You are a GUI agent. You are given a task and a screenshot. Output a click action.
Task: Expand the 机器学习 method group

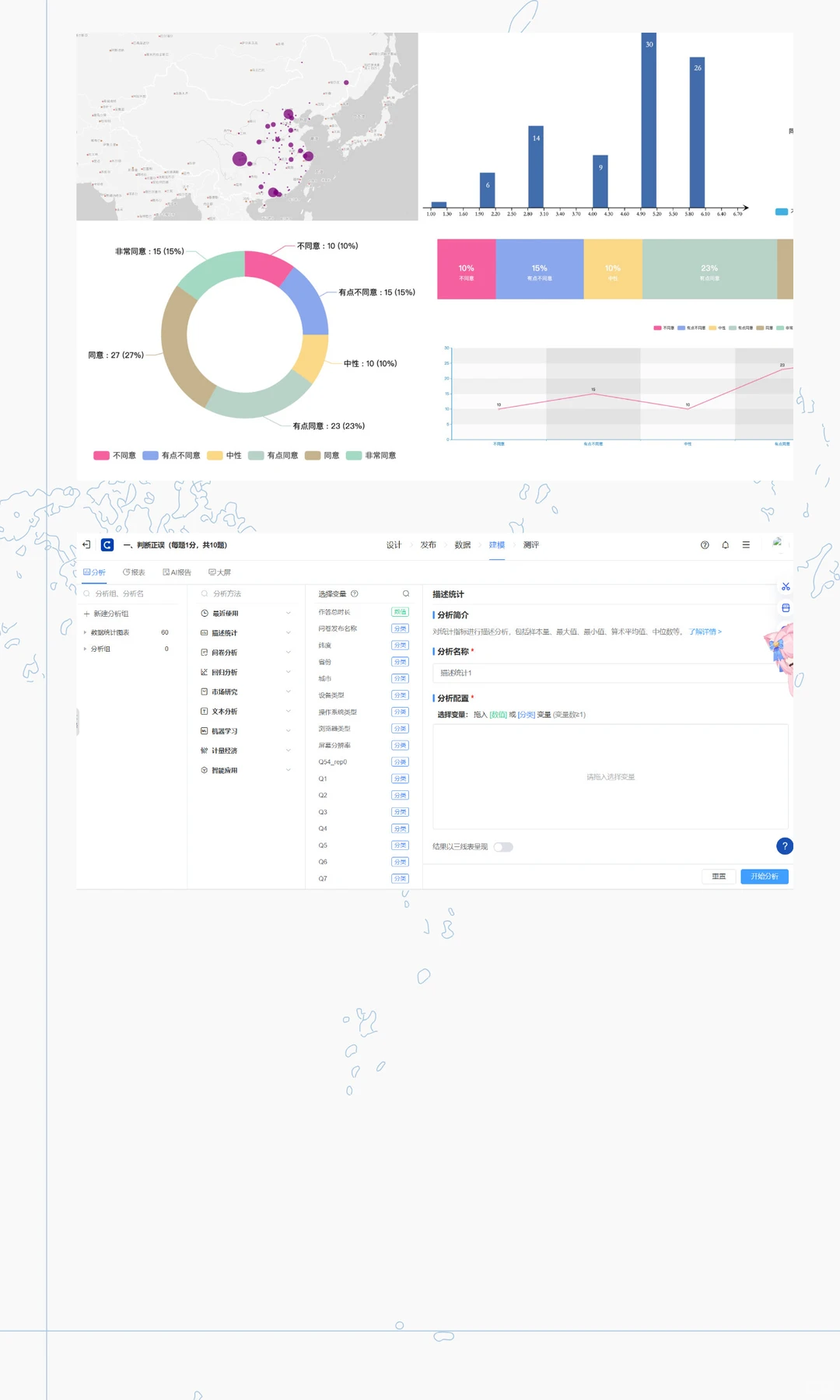(289, 731)
